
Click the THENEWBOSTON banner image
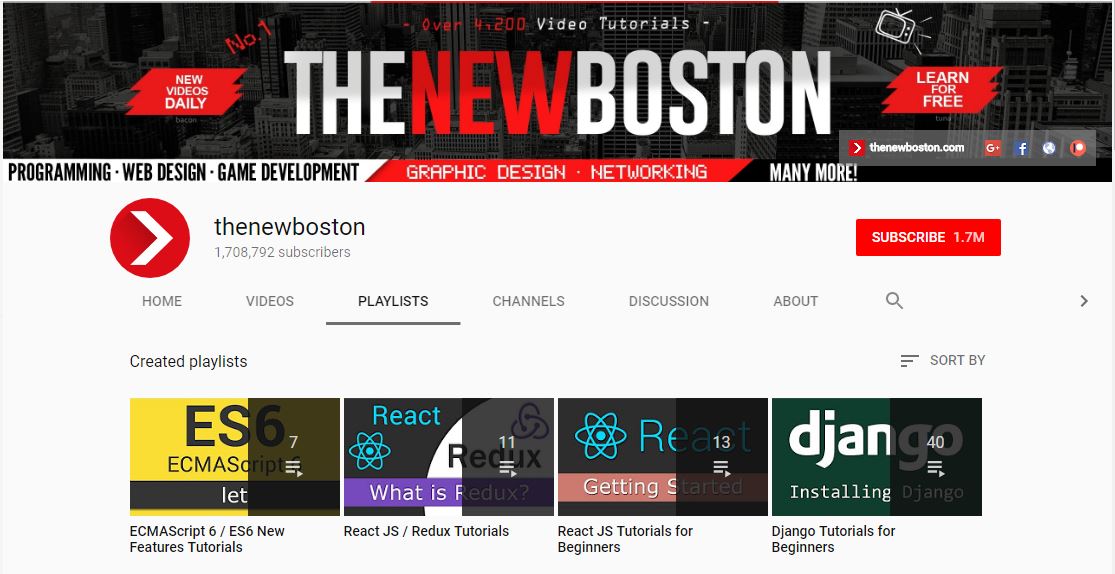click(557, 92)
